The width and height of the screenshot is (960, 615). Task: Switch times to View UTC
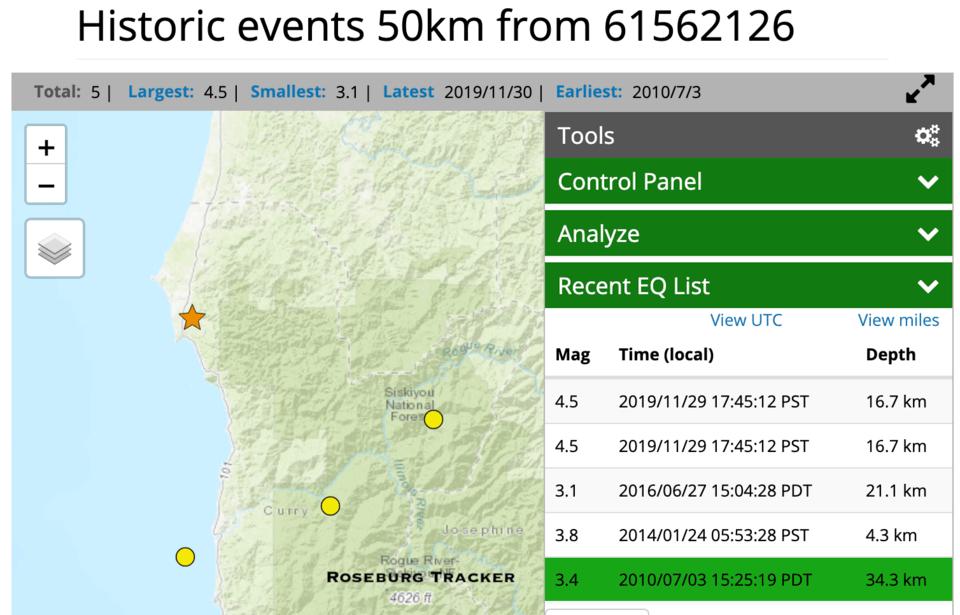[x=746, y=320]
